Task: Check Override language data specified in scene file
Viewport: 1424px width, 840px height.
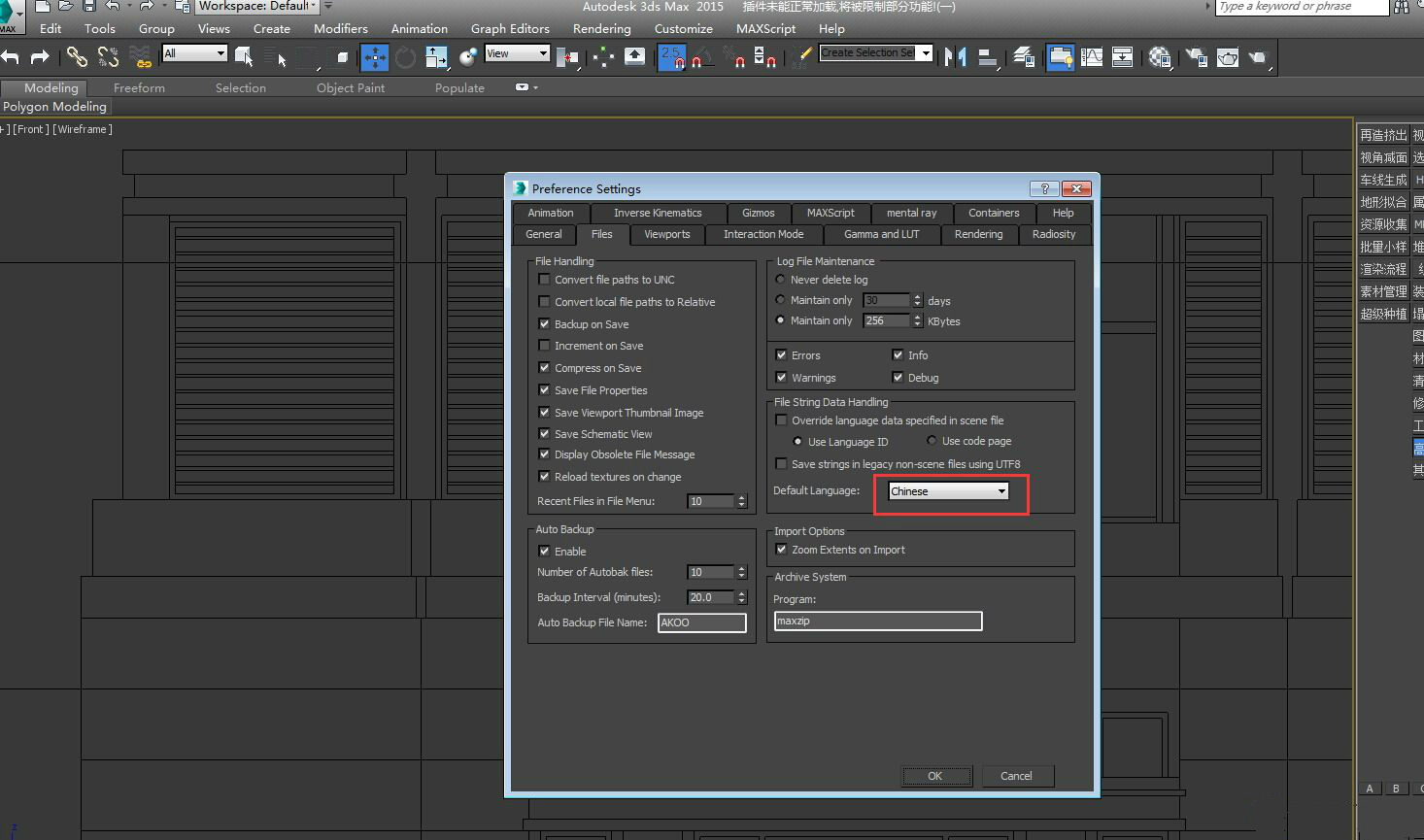Action: pyautogui.click(x=781, y=420)
